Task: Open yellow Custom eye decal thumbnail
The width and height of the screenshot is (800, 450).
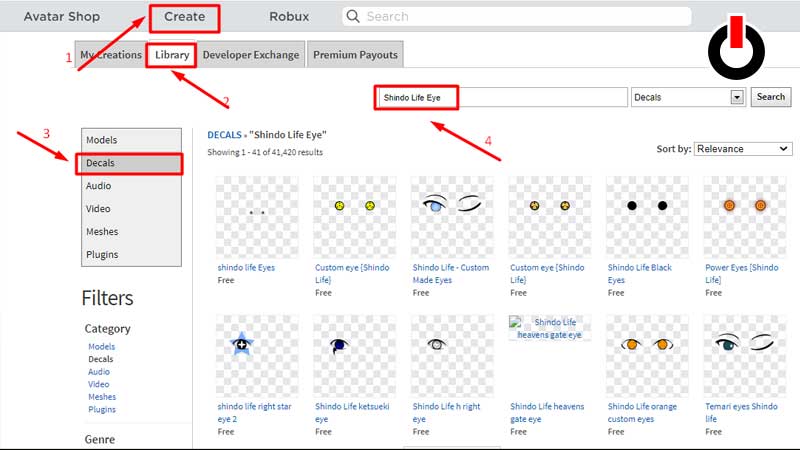Action: 355,217
